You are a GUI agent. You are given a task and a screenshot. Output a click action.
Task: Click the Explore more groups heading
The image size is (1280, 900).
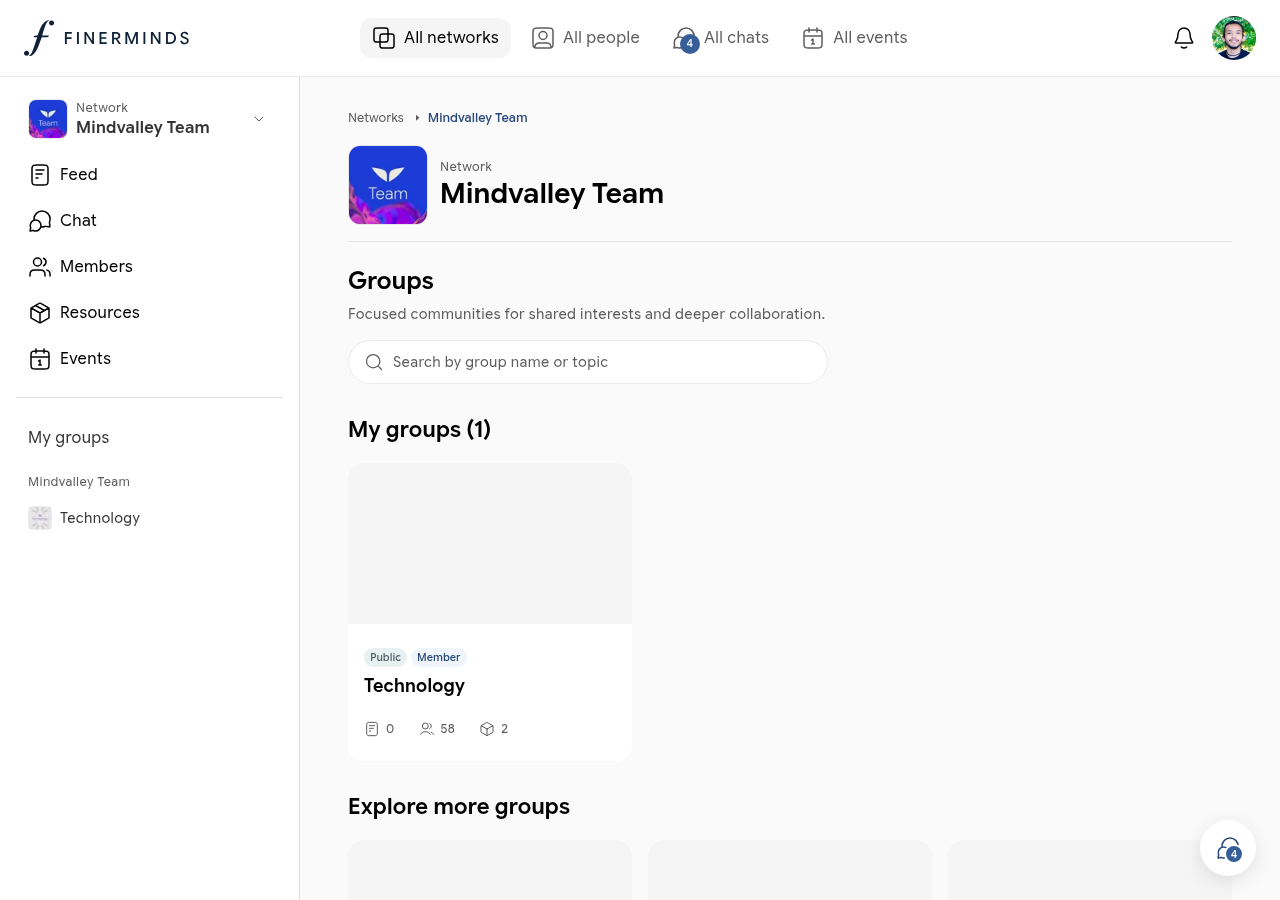pos(459,806)
